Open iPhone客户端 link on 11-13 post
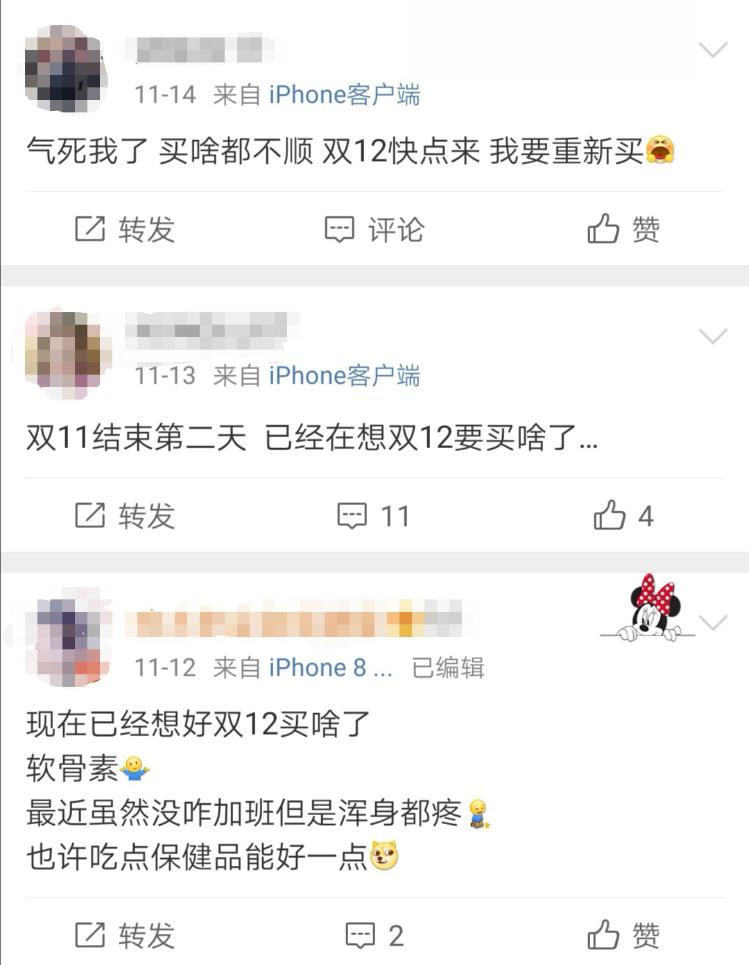The width and height of the screenshot is (749, 965). click(344, 375)
